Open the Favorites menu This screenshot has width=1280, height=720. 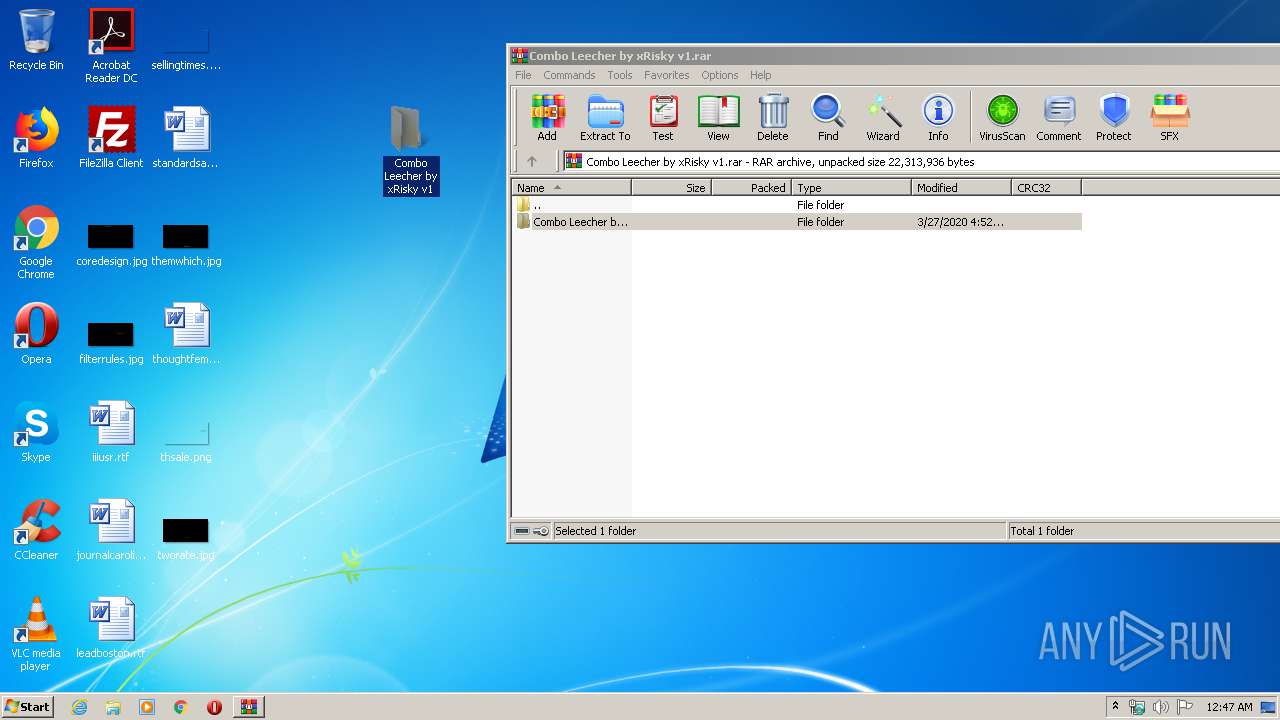[667, 75]
